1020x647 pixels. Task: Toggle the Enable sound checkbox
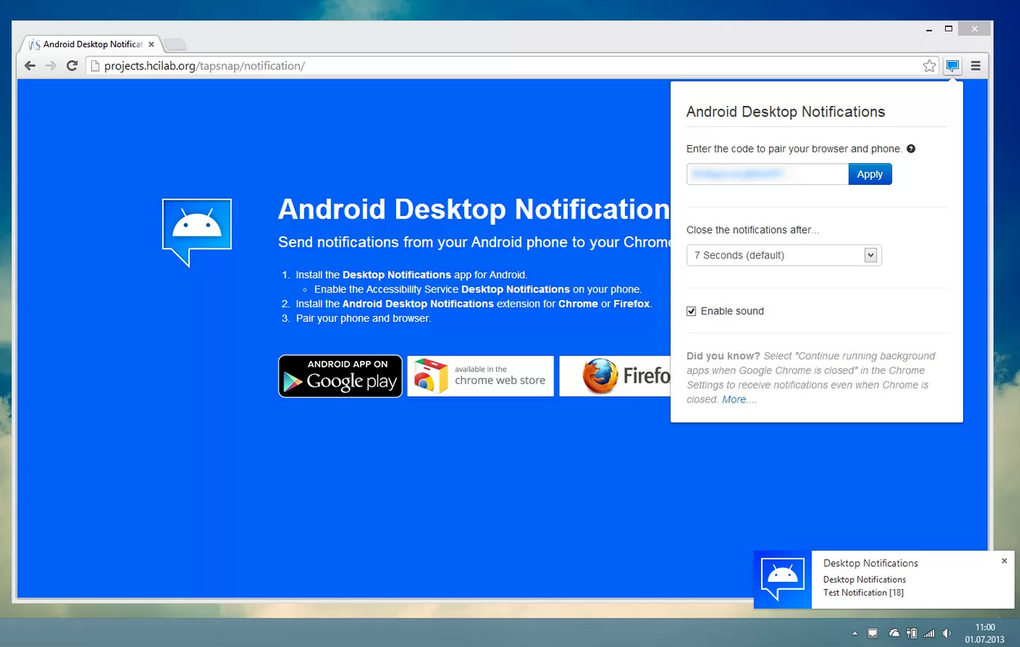(691, 311)
